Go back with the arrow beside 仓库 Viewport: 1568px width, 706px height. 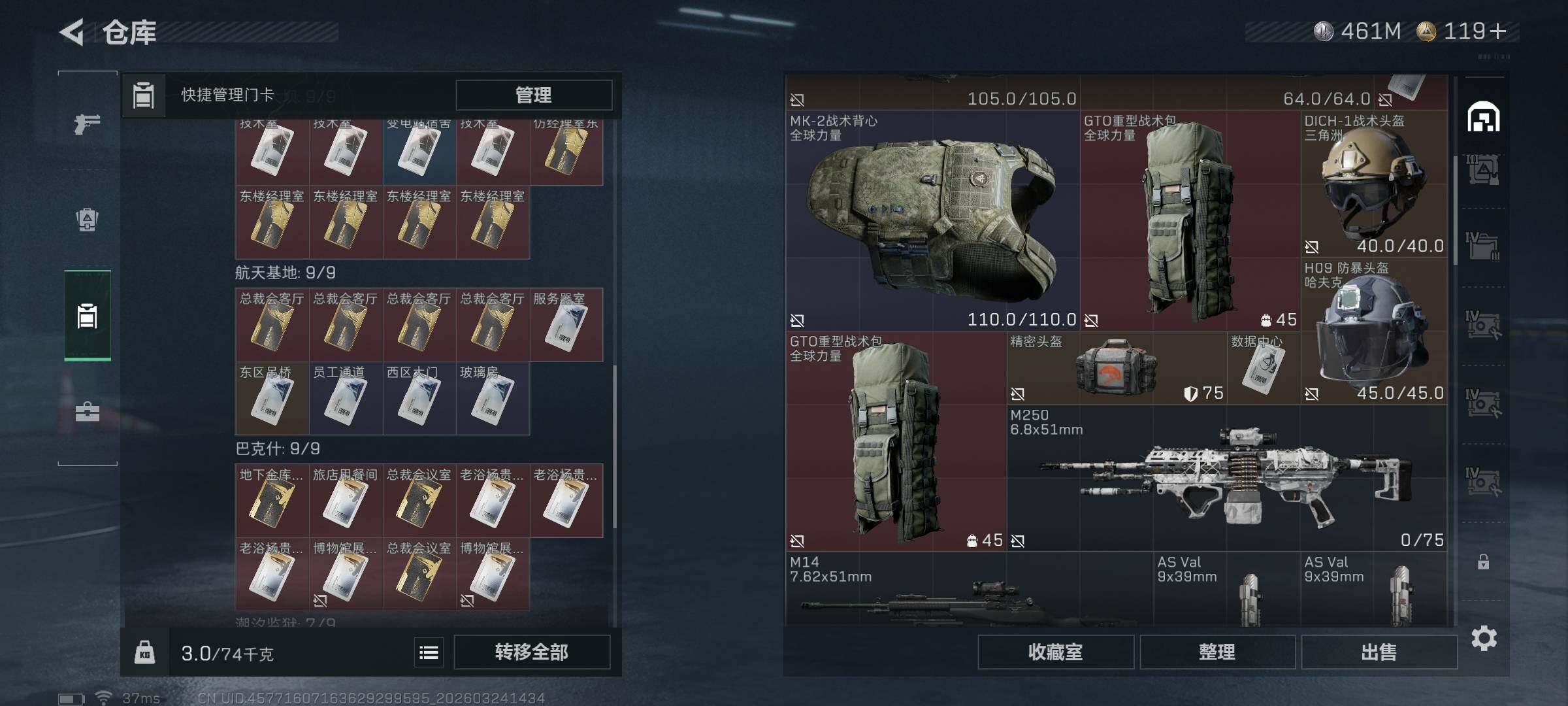[x=72, y=32]
